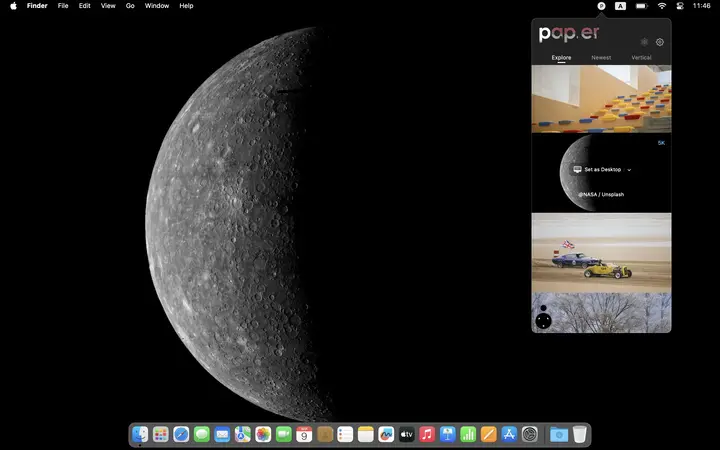The image size is (720, 450).
Task: Launch FaceTime from the Dock
Action: click(x=284, y=434)
